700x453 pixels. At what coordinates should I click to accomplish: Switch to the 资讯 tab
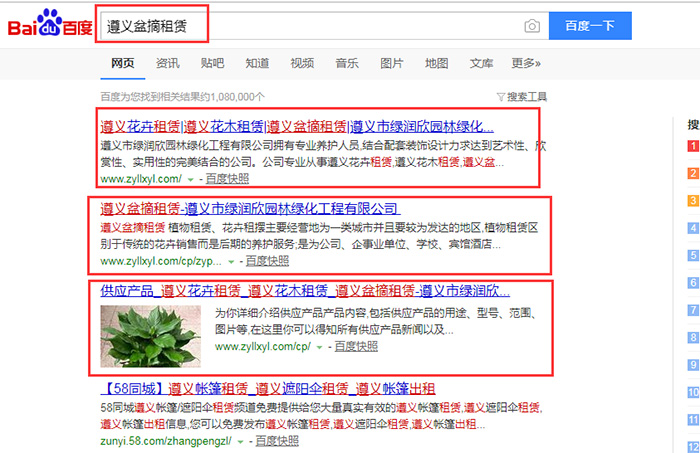click(x=168, y=63)
